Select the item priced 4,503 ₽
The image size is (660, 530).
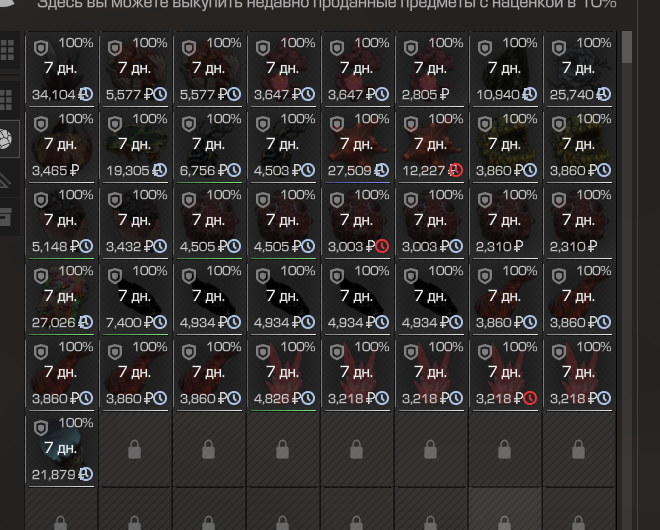click(283, 145)
